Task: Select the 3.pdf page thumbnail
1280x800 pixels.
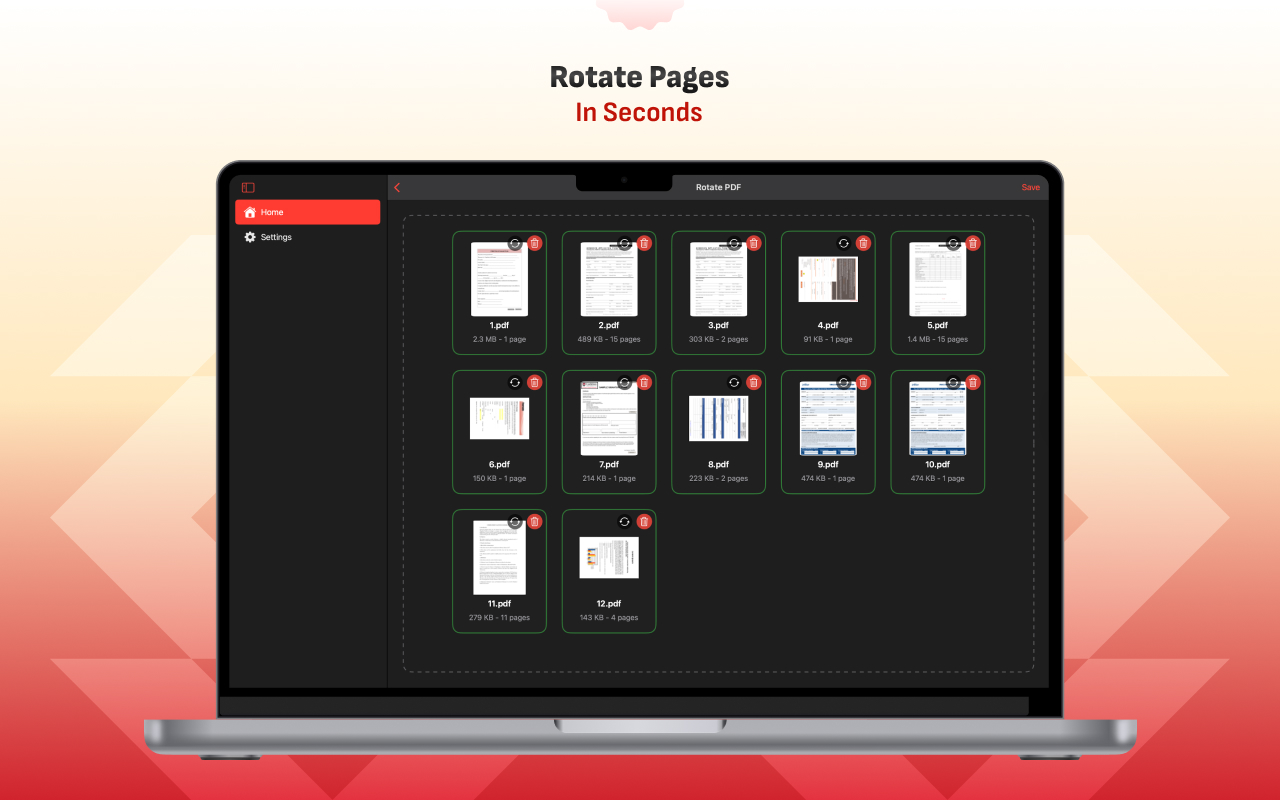Action: pos(719,279)
